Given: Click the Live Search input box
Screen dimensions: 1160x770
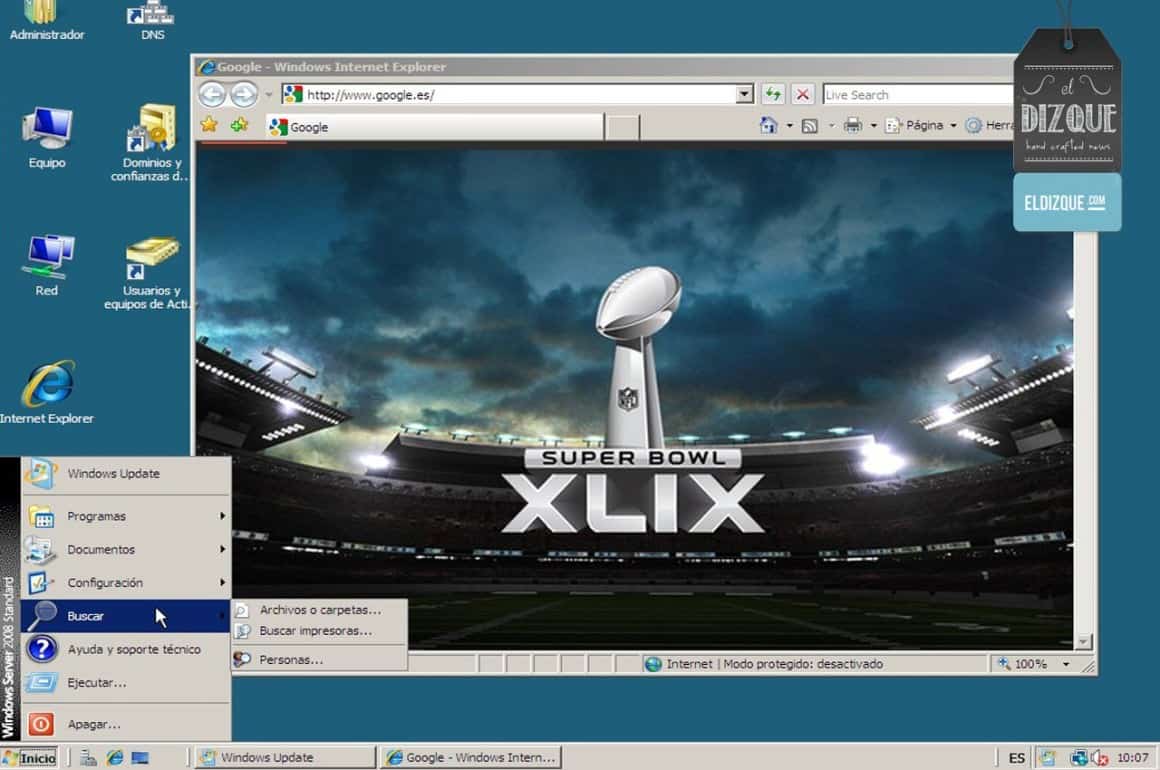Looking at the screenshot, I should [917, 95].
